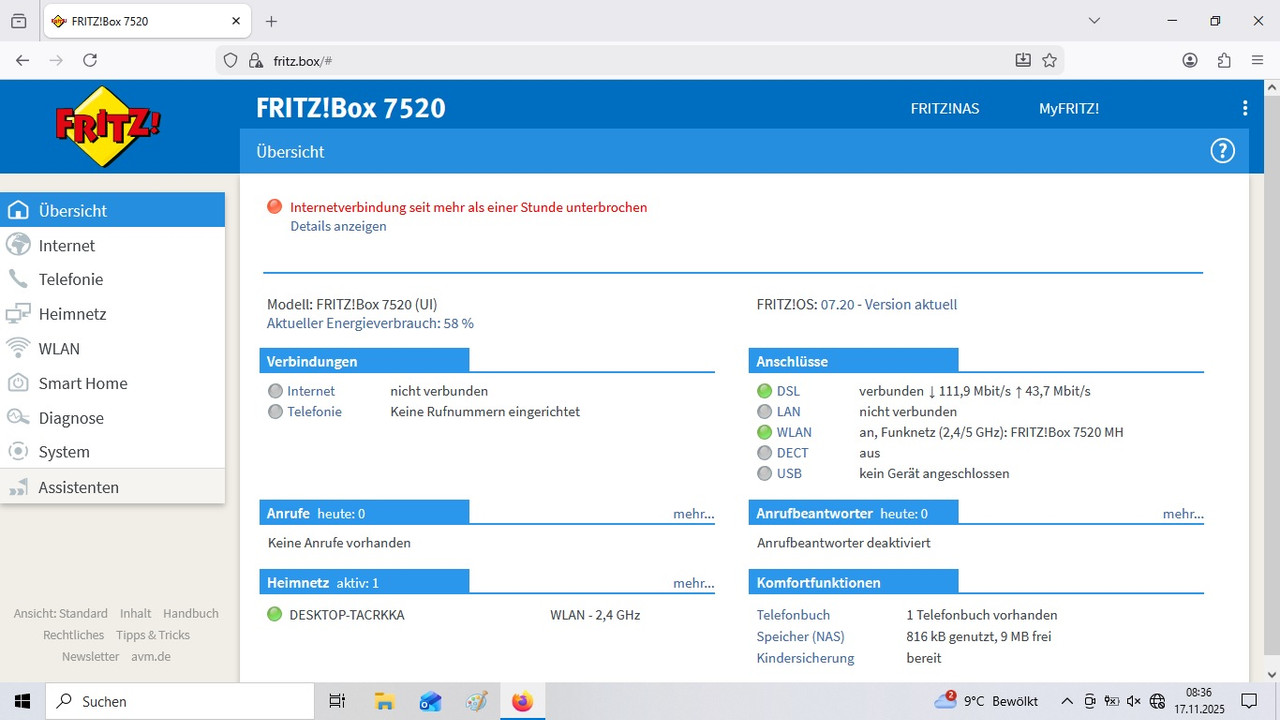Open the Speicher (NAS) link

click(x=800, y=636)
